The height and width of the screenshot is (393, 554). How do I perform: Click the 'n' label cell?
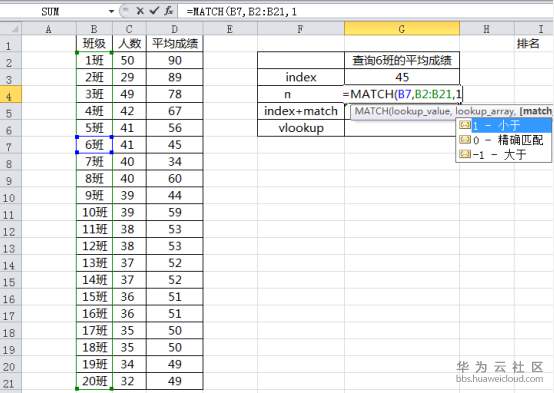[301, 94]
